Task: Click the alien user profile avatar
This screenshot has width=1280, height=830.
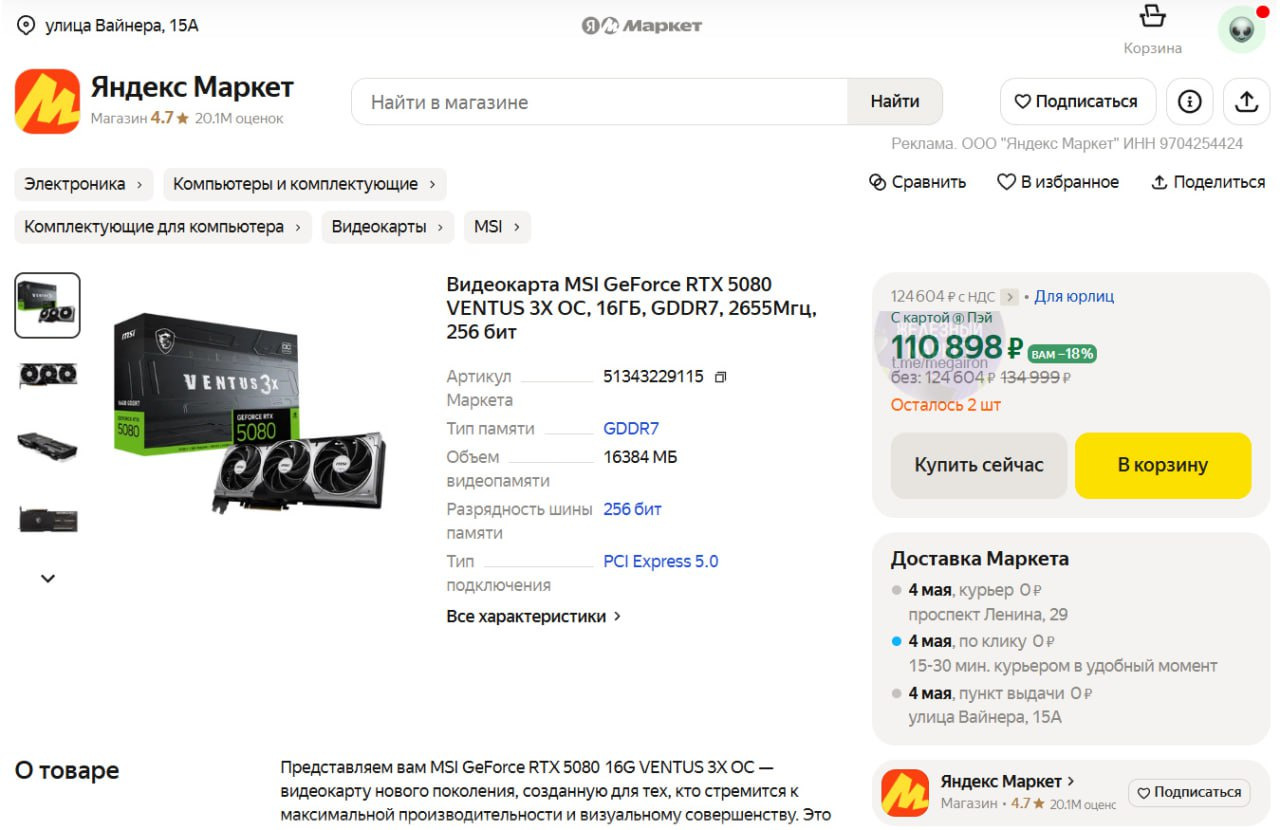Action: click(1241, 29)
